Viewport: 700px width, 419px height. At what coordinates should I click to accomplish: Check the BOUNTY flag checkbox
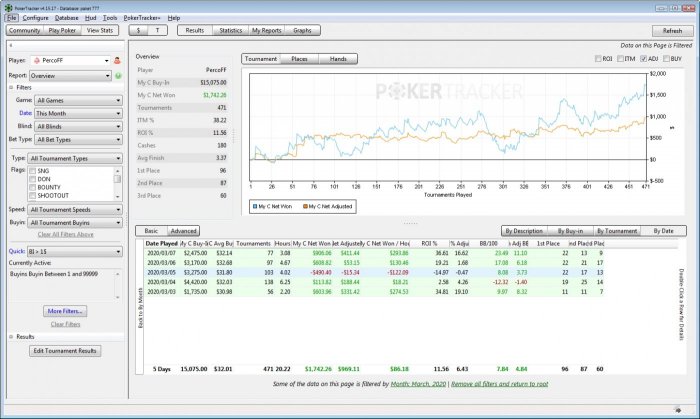pos(34,188)
